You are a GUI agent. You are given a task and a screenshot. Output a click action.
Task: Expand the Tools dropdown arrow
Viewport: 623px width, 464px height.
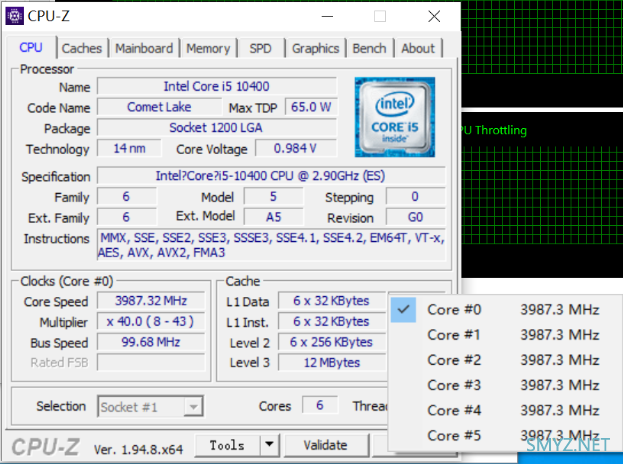pyautogui.click(x=270, y=445)
